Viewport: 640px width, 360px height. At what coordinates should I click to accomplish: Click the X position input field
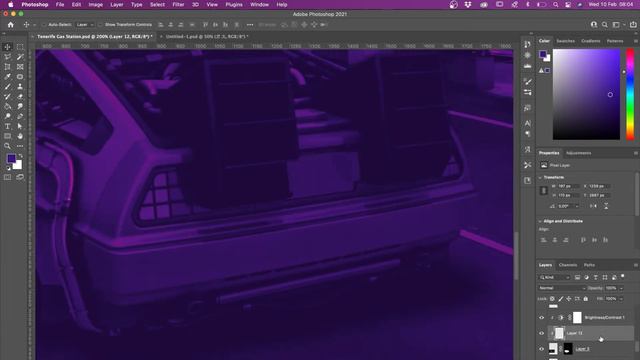point(600,186)
